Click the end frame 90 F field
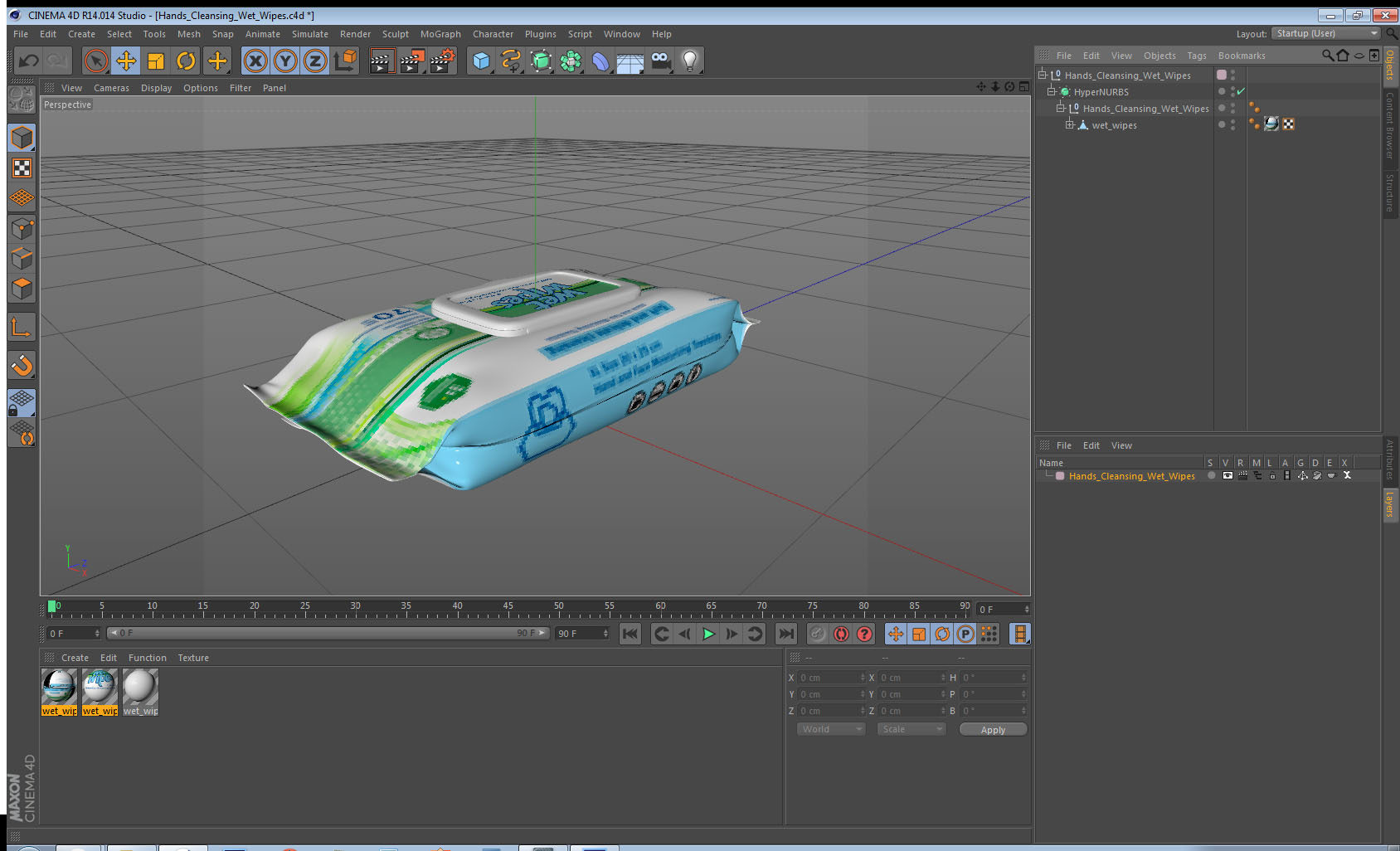 click(582, 633)
